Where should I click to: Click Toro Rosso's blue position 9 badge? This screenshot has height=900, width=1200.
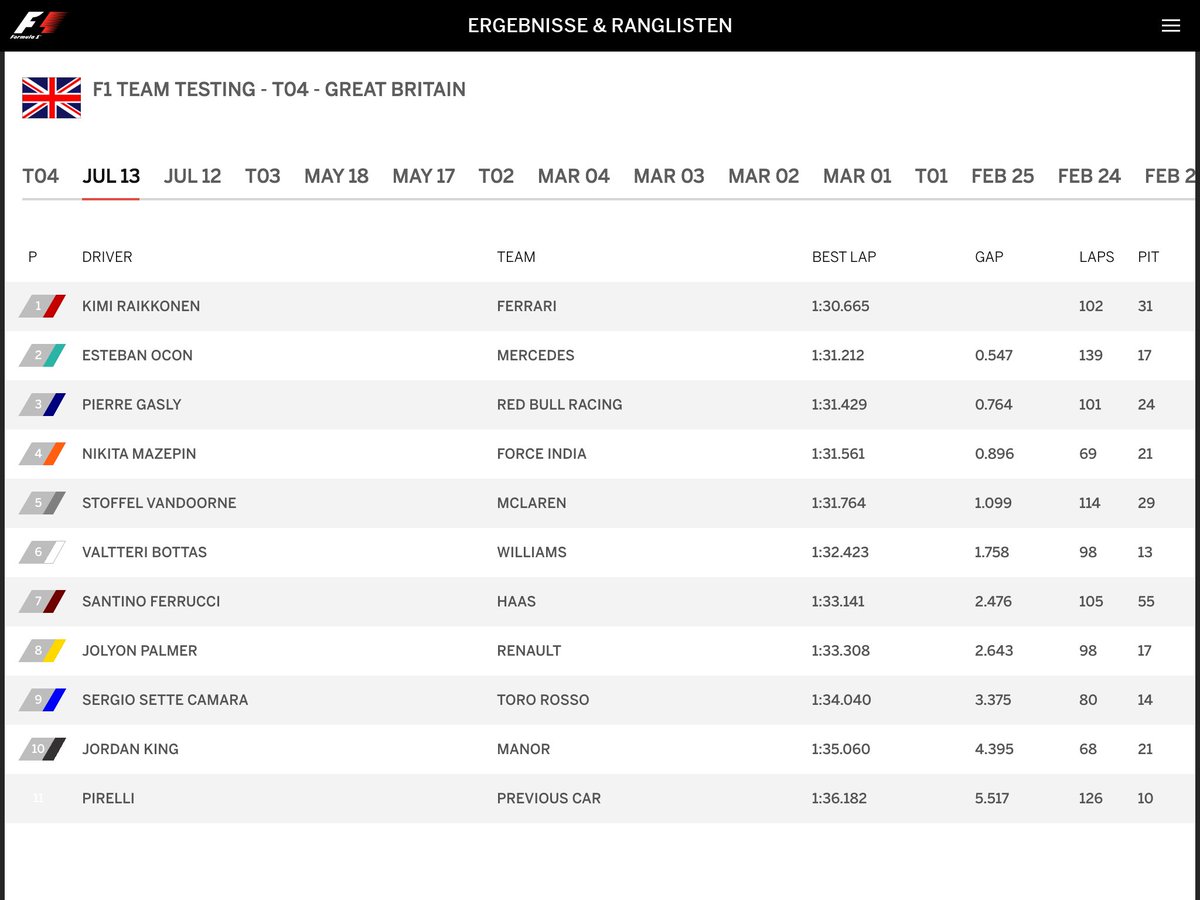42,700
